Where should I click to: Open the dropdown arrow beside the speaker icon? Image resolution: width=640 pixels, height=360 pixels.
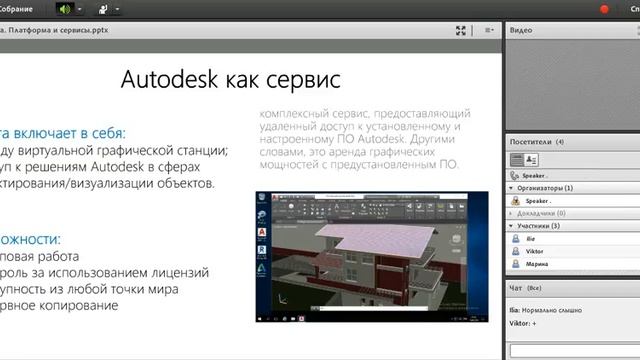pos(80,9)
